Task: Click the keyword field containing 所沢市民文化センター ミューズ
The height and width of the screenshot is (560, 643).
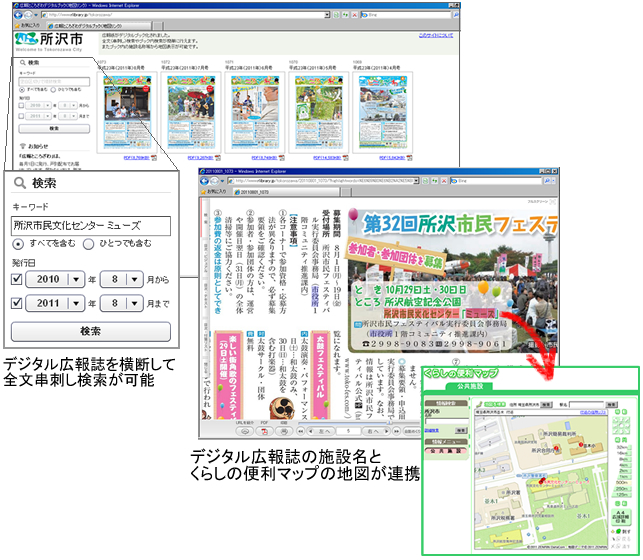Action: (90, 225)
